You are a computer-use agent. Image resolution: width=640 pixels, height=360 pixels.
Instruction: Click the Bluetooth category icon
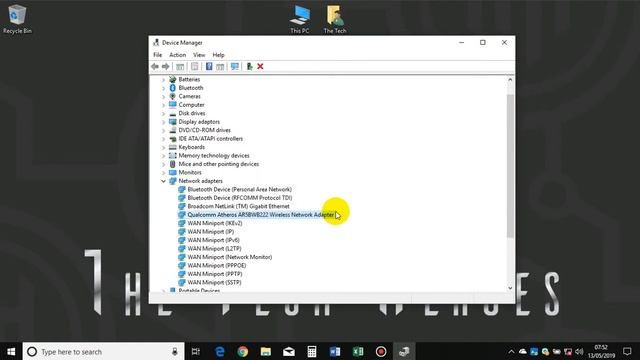point(173,88)
